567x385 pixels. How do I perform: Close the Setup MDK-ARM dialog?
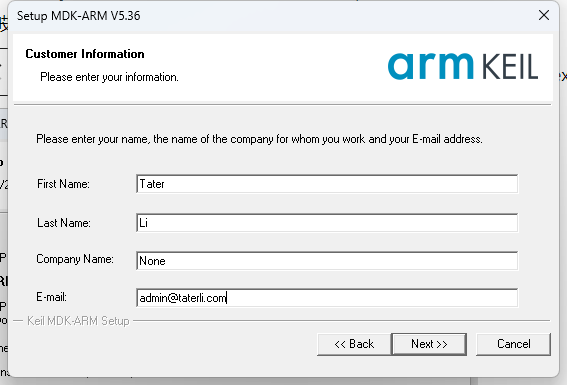[544, 15]
